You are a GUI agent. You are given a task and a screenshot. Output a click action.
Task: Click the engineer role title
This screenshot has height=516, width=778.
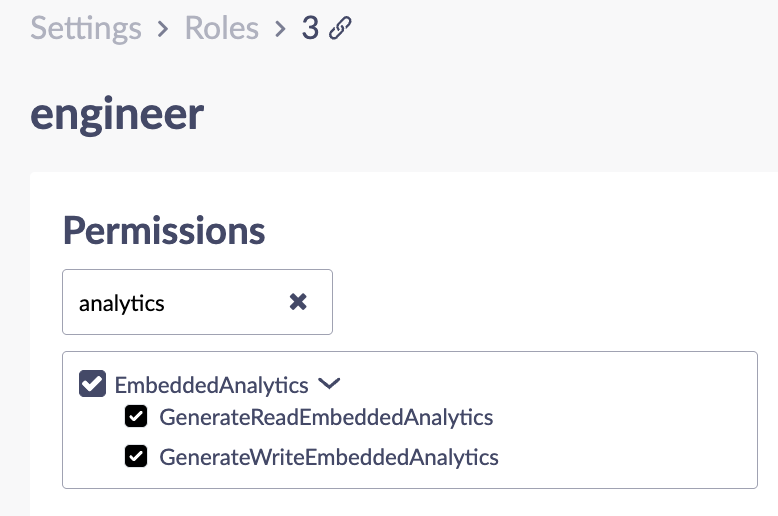tap(117, 115)
